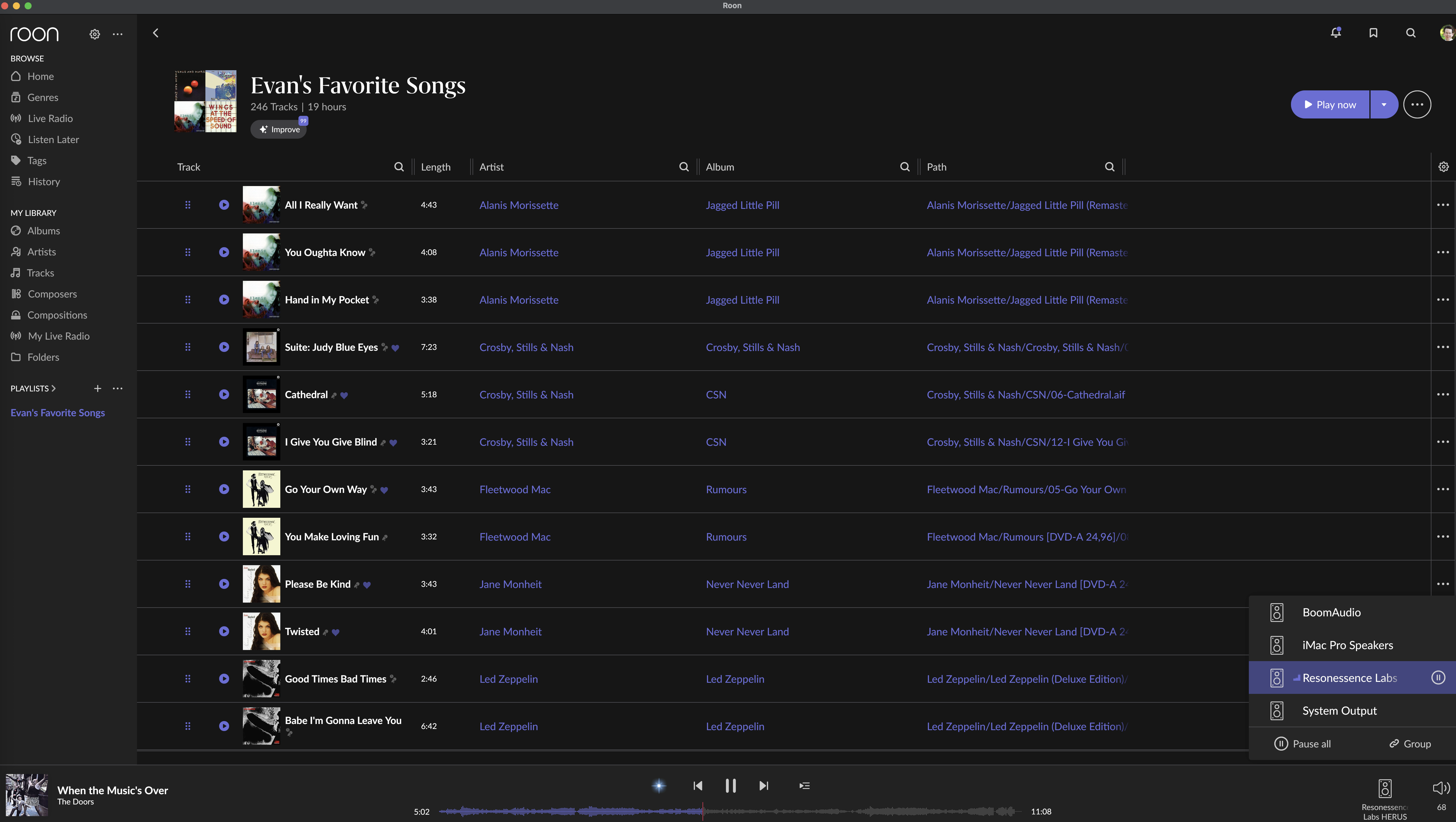Play the track Go Your Own Way
The width and height of the screenshot is (1456, 822).
(224, 489)
